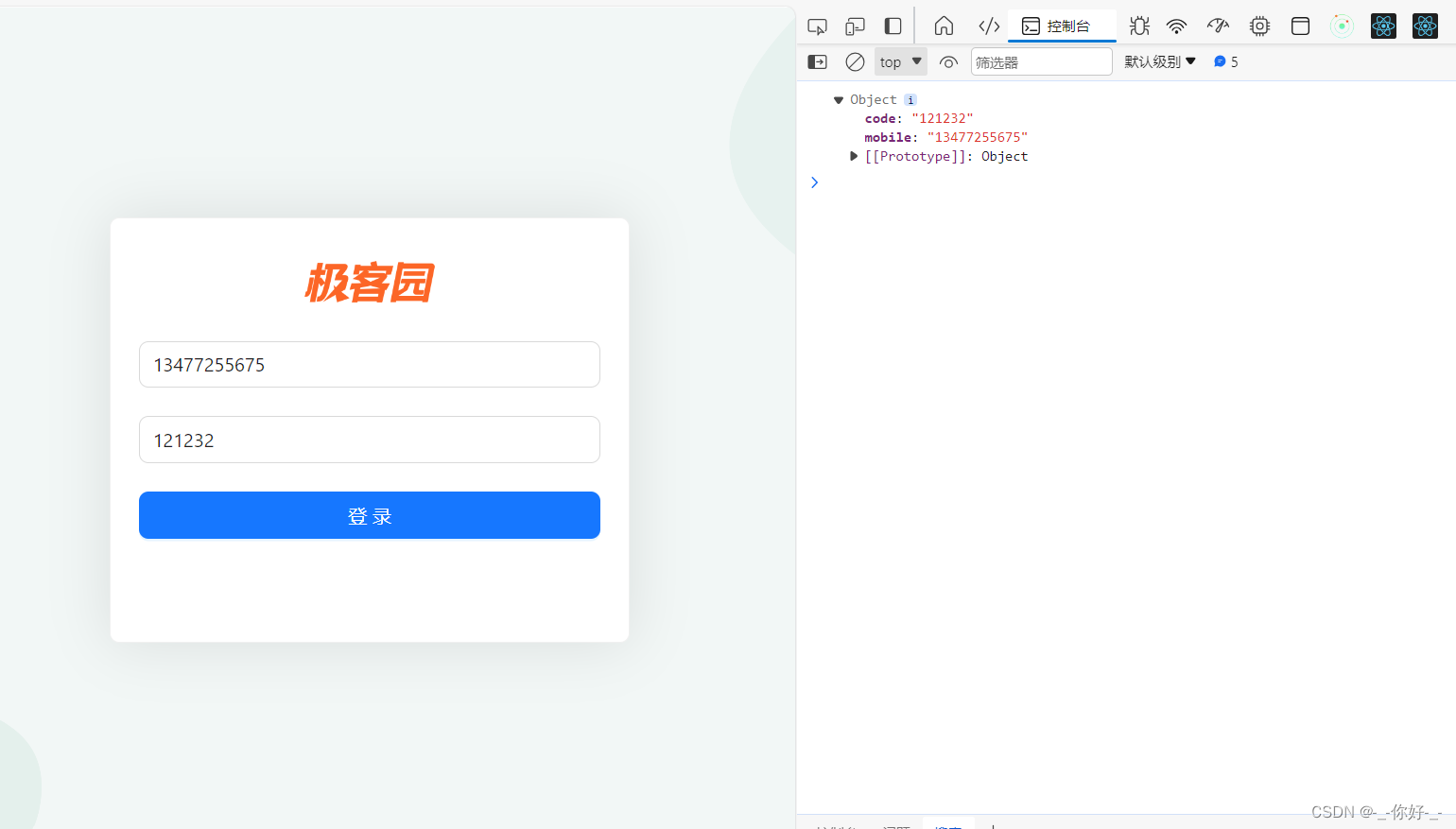The width and height of the screenshot is (1456, 829).
Task: Open the Network panel wifi icon
Action: point(1176,26)
